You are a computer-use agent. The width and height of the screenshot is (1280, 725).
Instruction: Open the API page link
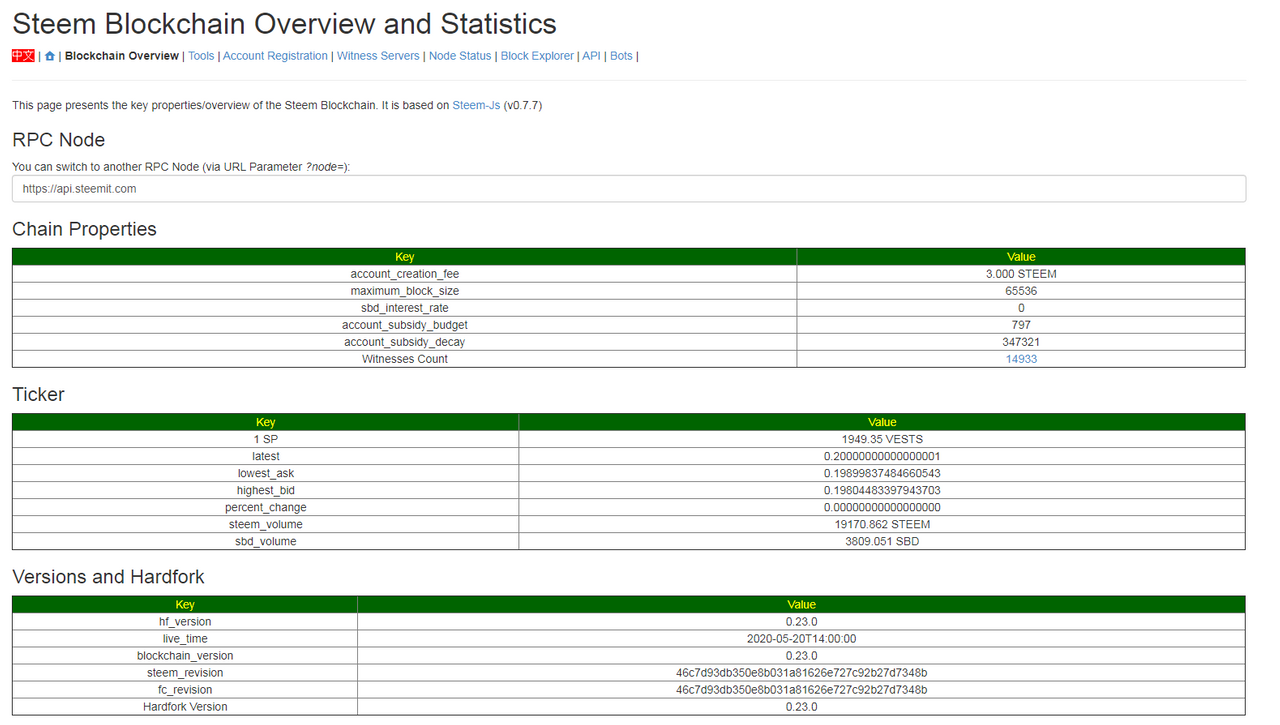tap(591, 56)
